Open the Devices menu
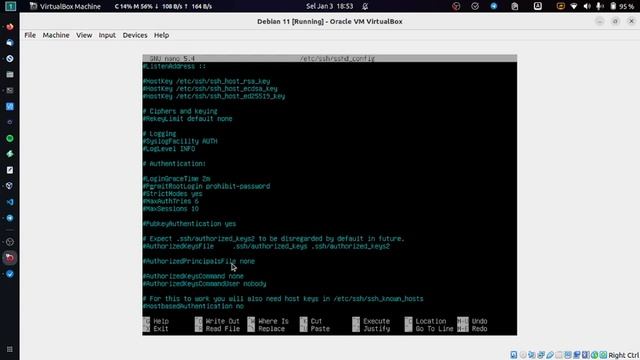Image resolution: width=640 pixels, height=360 pixels. click(x=135, y=35)
